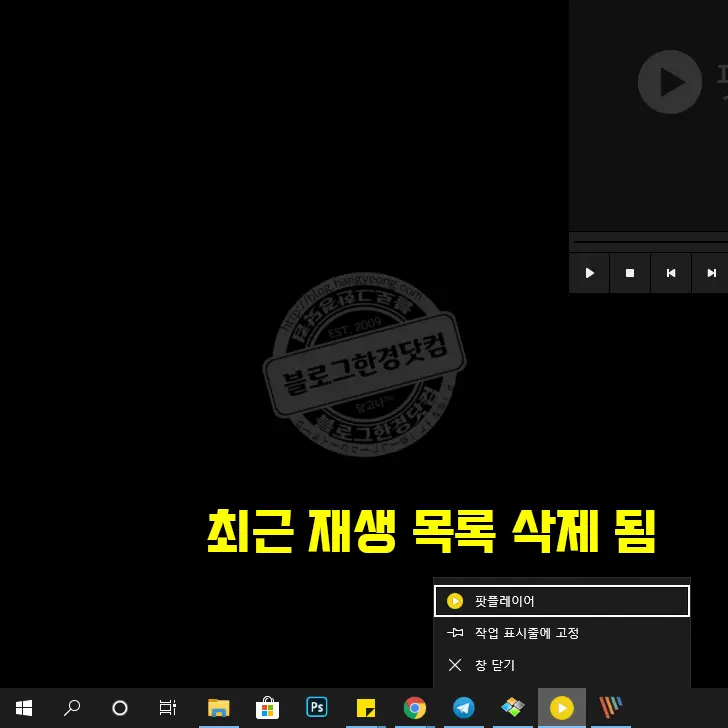Switch to Google Chrome on the taskbar
728x728 pixels.
[x=415, y=708]
